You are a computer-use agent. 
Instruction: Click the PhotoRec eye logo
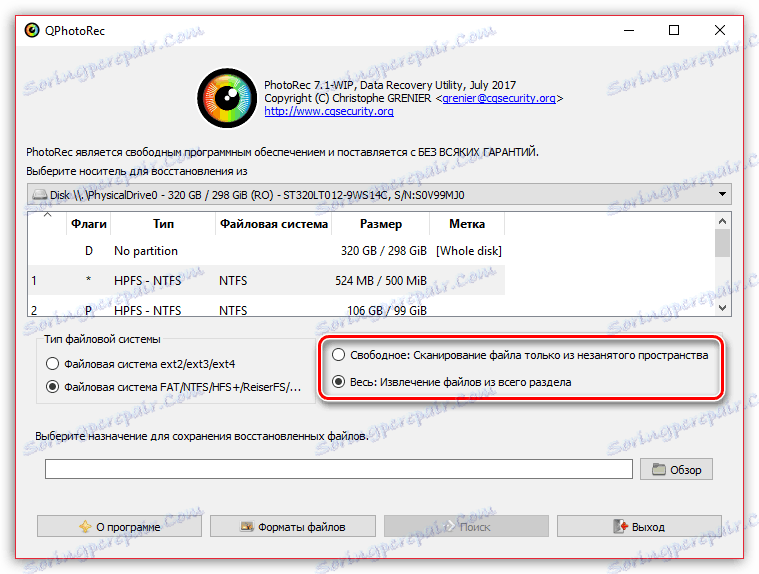pos(227,98)
